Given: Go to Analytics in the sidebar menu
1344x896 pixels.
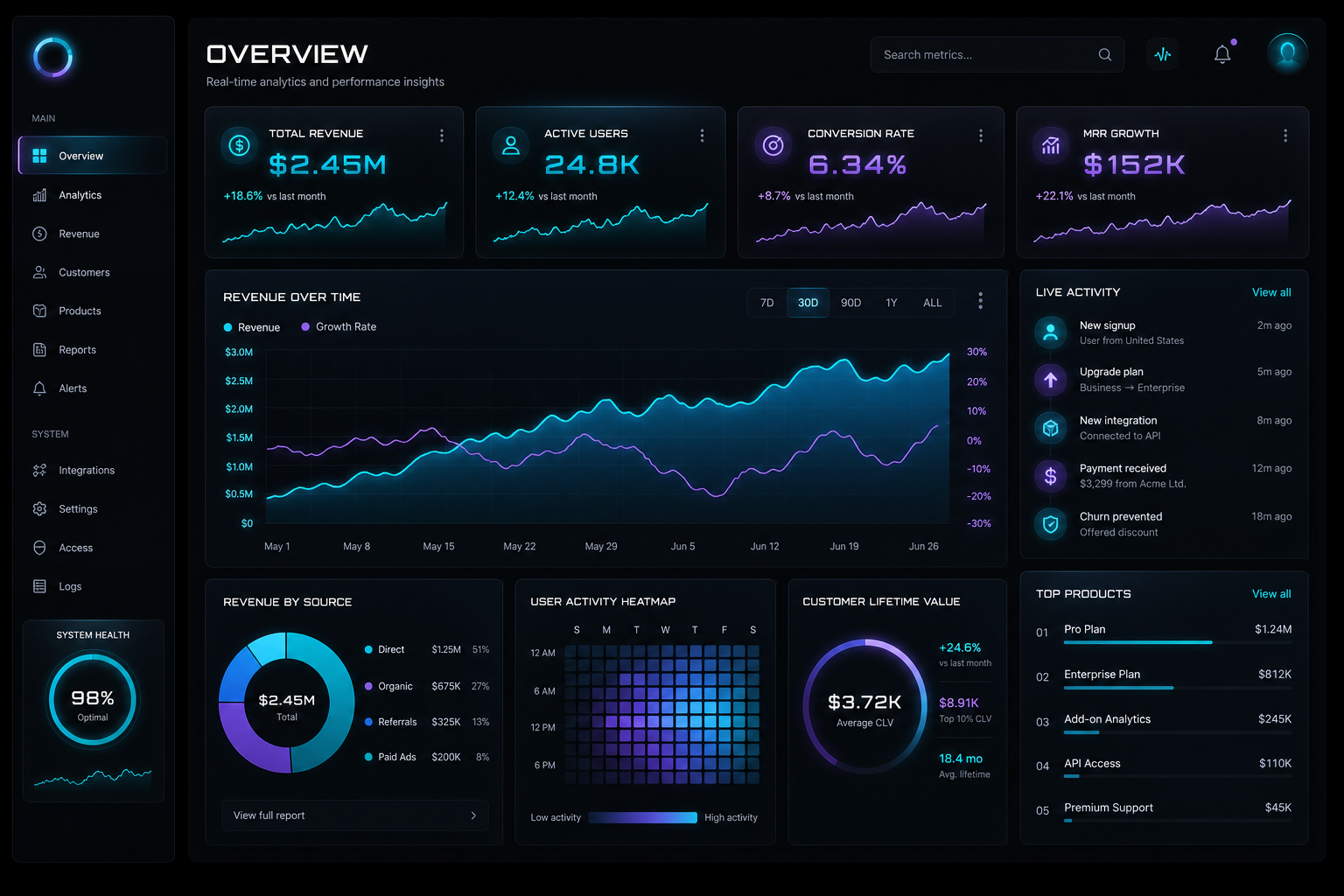Looking at the screenshot, I should pyautogui.click(x=93, y=195).
